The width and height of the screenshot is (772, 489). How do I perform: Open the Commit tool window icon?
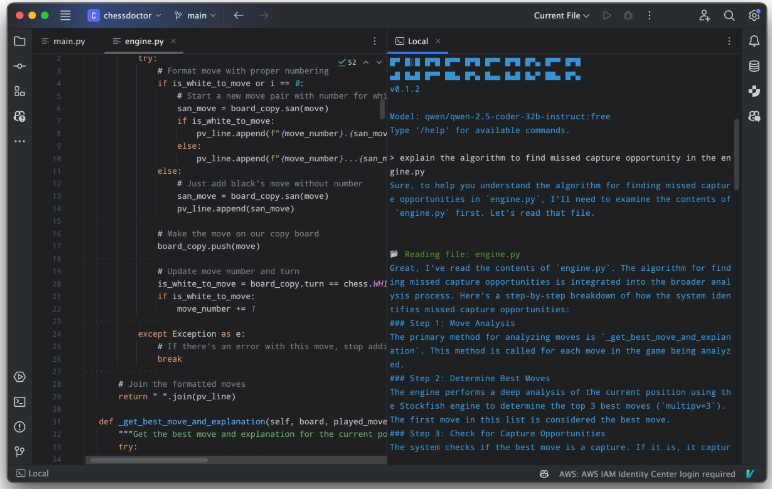click(x=20, y=66)
